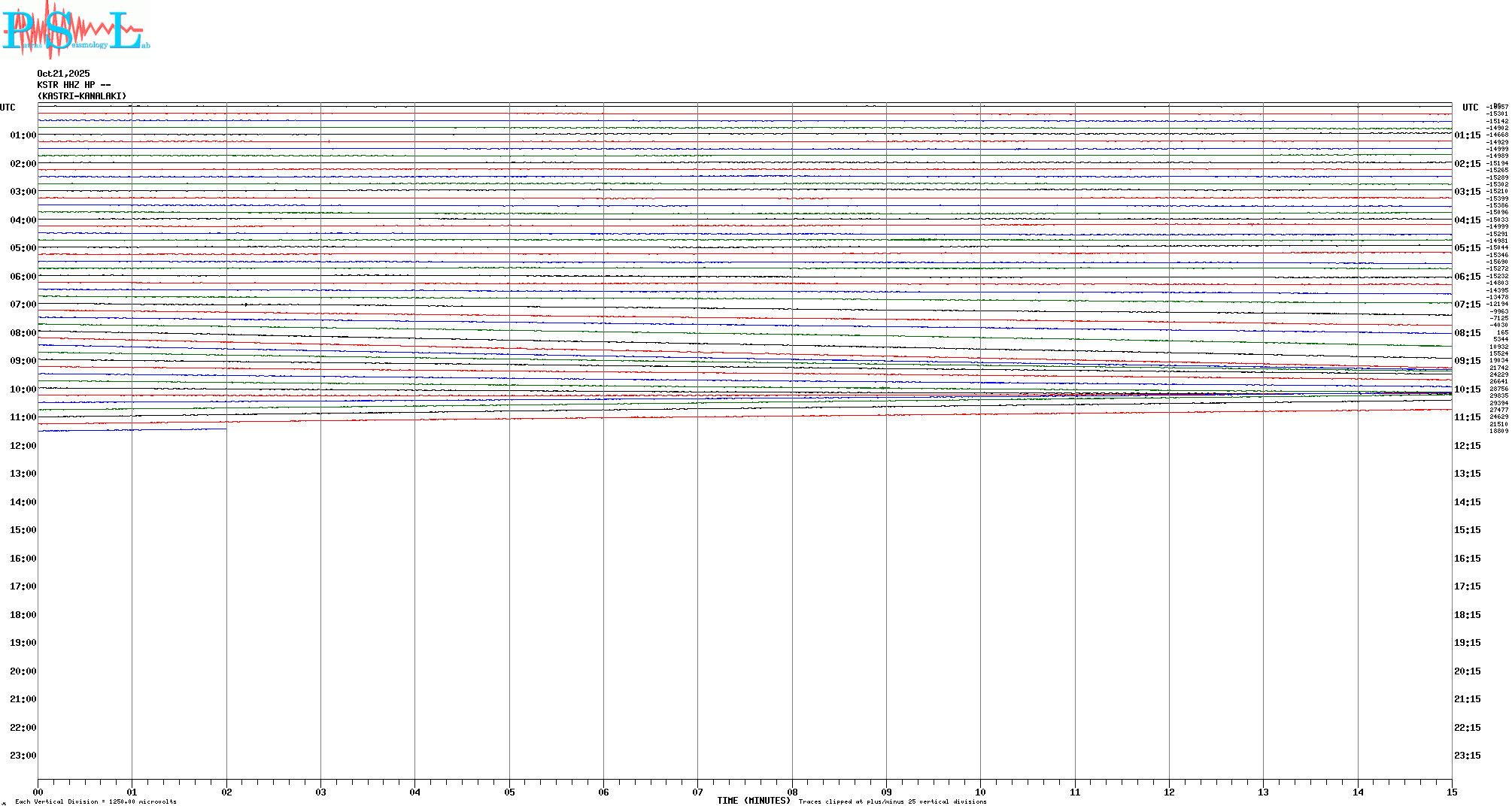Click the TIME (MINUTES) axis title

click(x=753, y=801)
